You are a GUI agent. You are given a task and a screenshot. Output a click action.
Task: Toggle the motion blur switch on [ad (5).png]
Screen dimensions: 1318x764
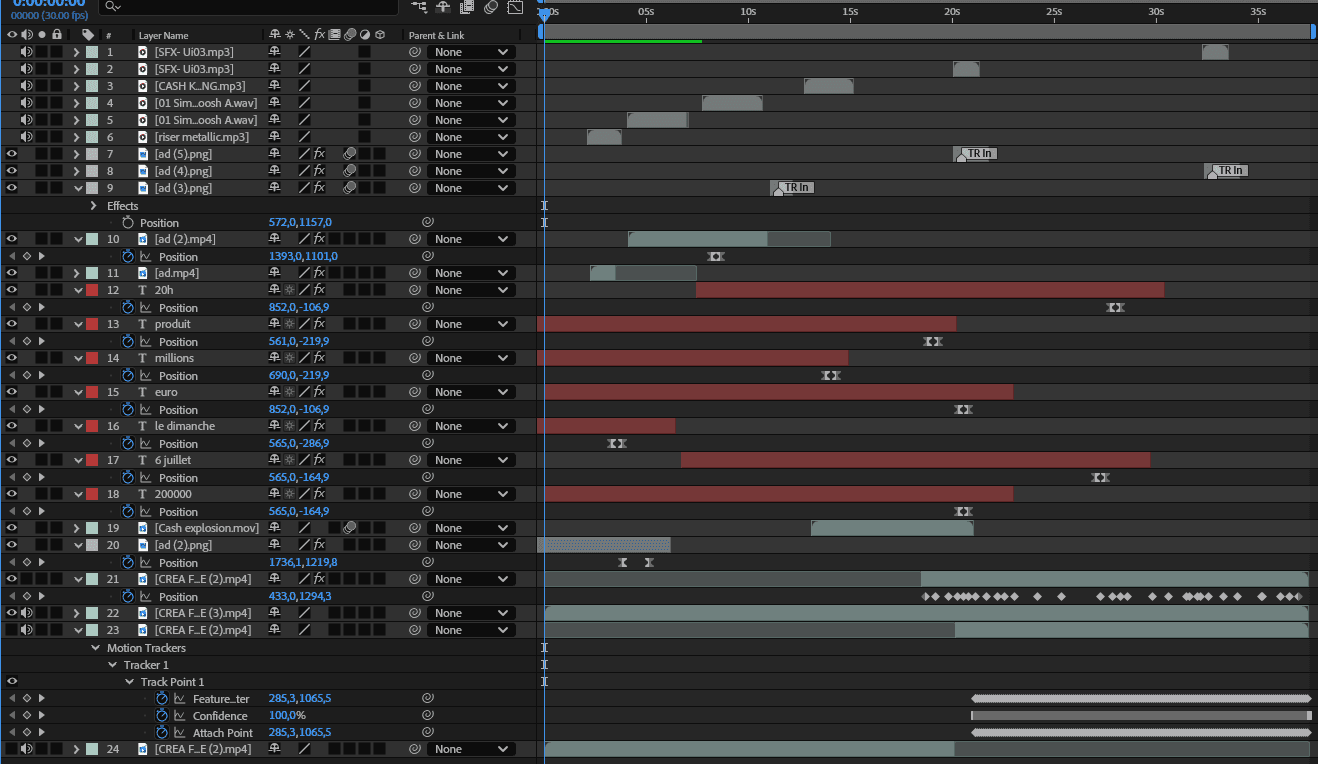tap(349, 154)
